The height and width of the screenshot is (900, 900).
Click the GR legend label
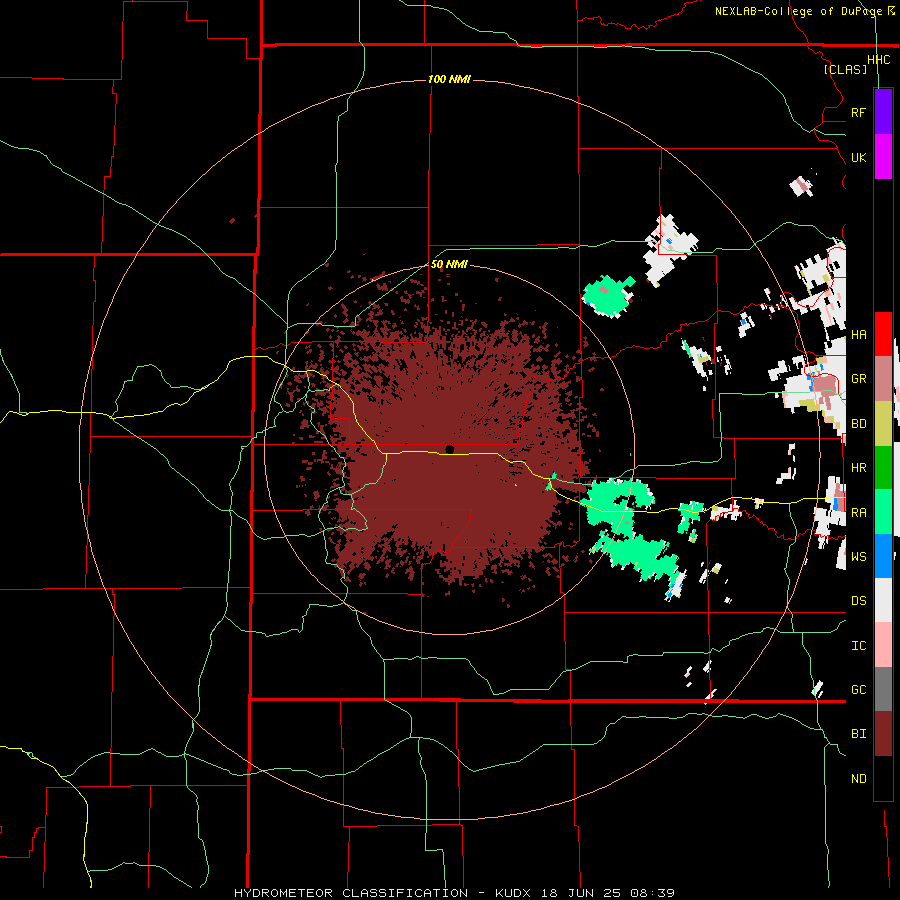(858, 379)
